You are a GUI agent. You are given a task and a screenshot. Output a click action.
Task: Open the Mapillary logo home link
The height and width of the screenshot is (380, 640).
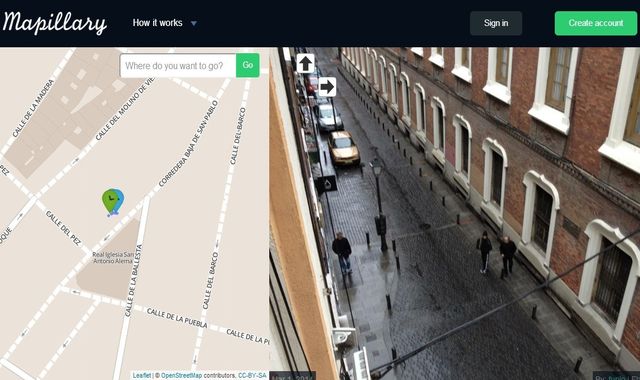55,23
